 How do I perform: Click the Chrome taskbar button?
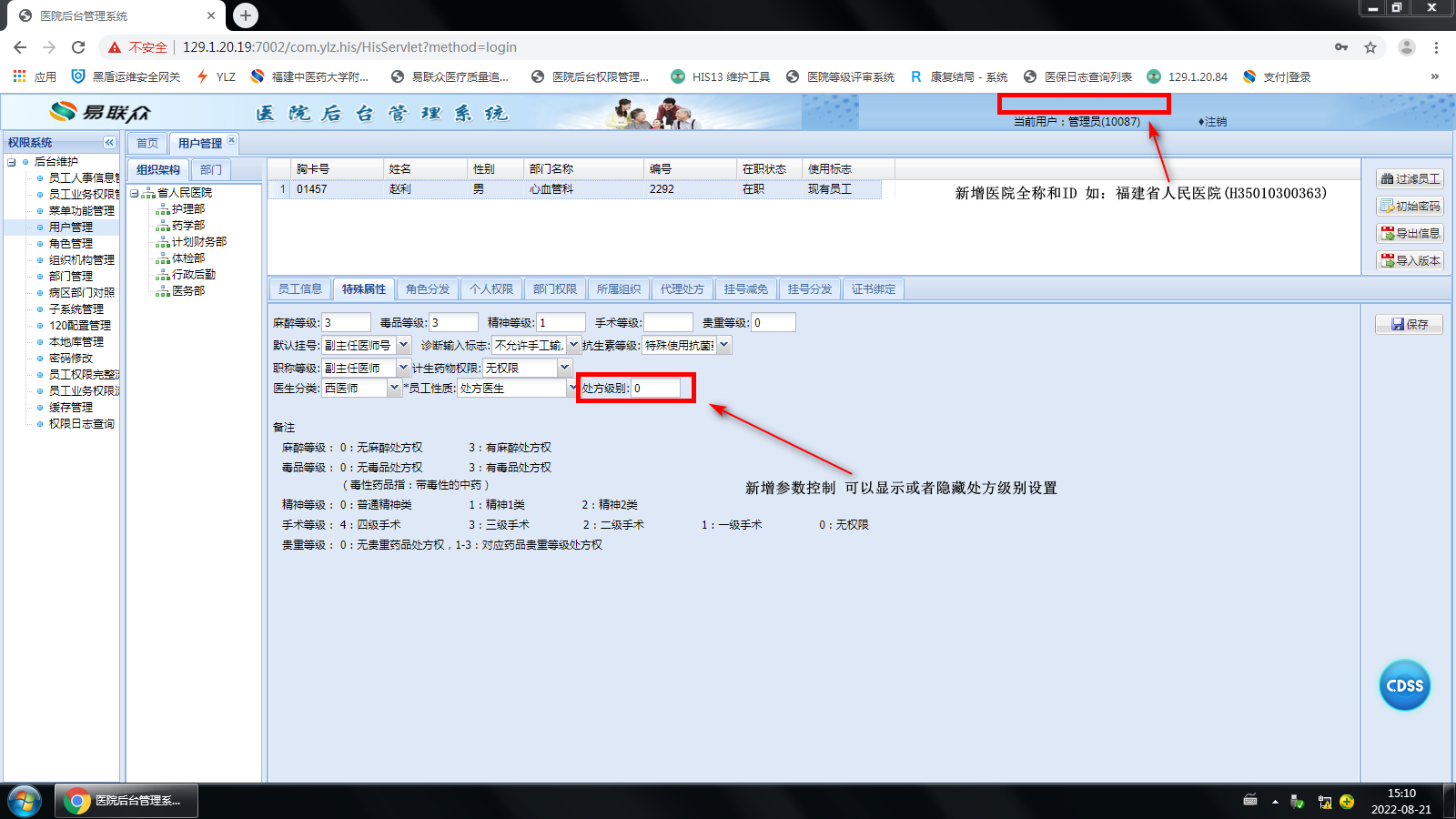click(x=126, y=801)
